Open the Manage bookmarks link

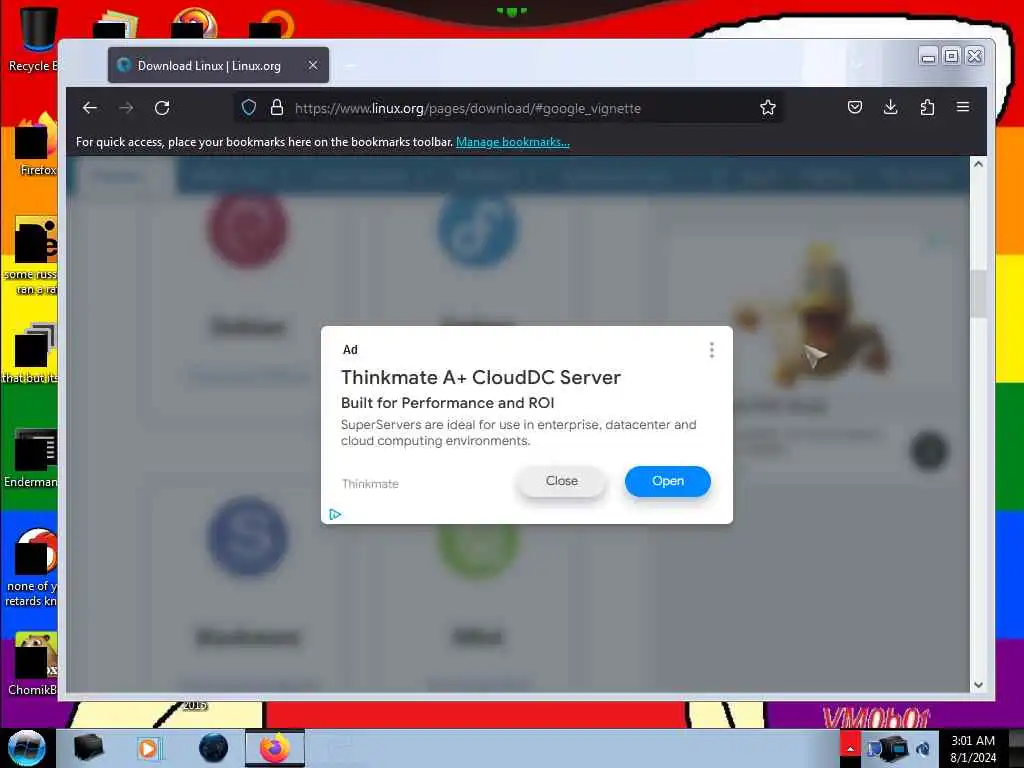[x=513, y=142]
